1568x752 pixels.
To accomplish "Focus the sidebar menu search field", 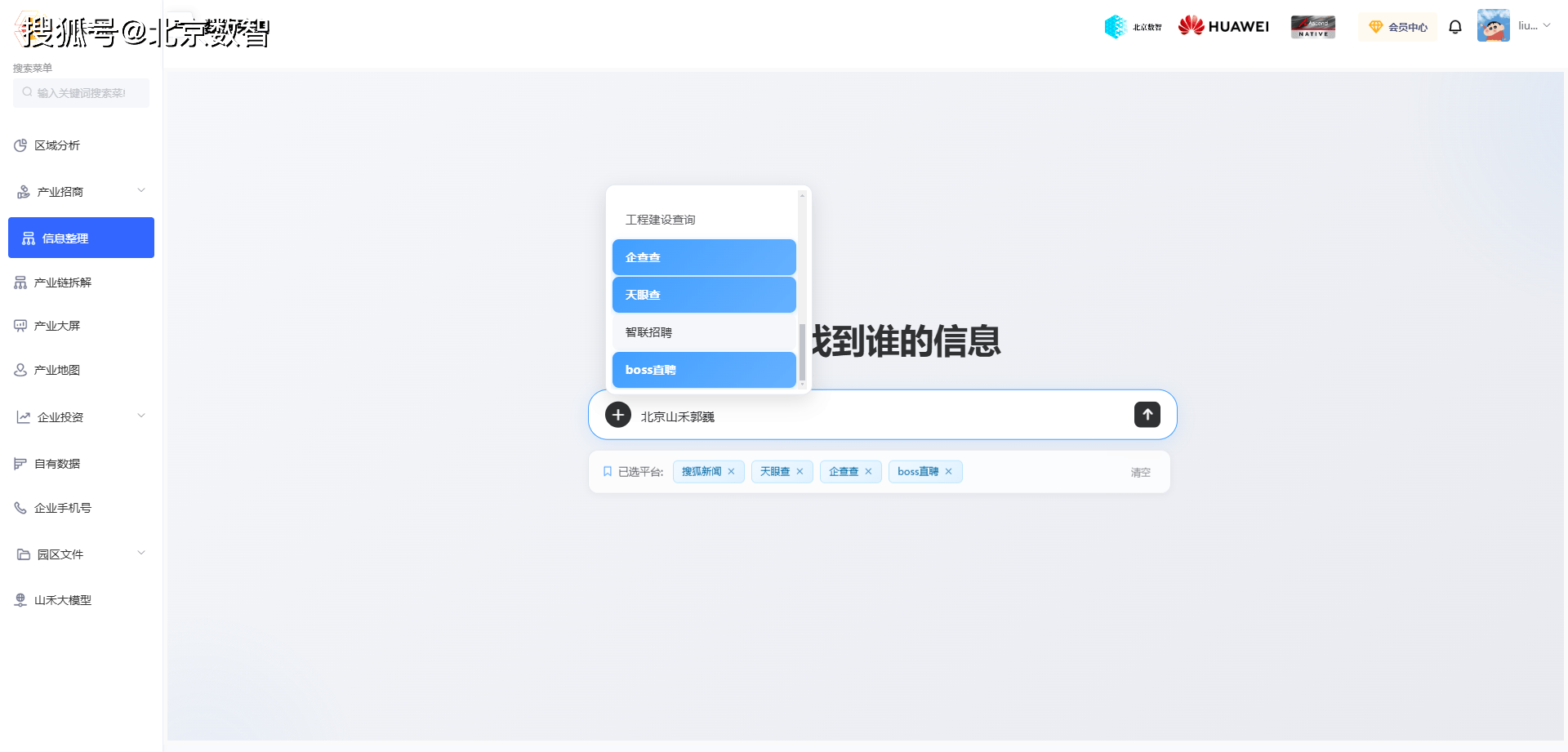I will point(82,93).
